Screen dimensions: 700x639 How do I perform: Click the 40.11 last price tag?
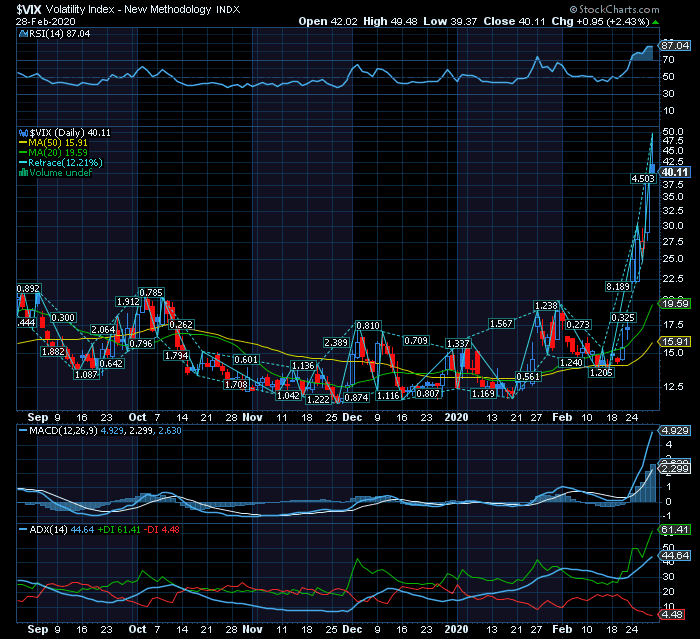(x=675, y=172)
